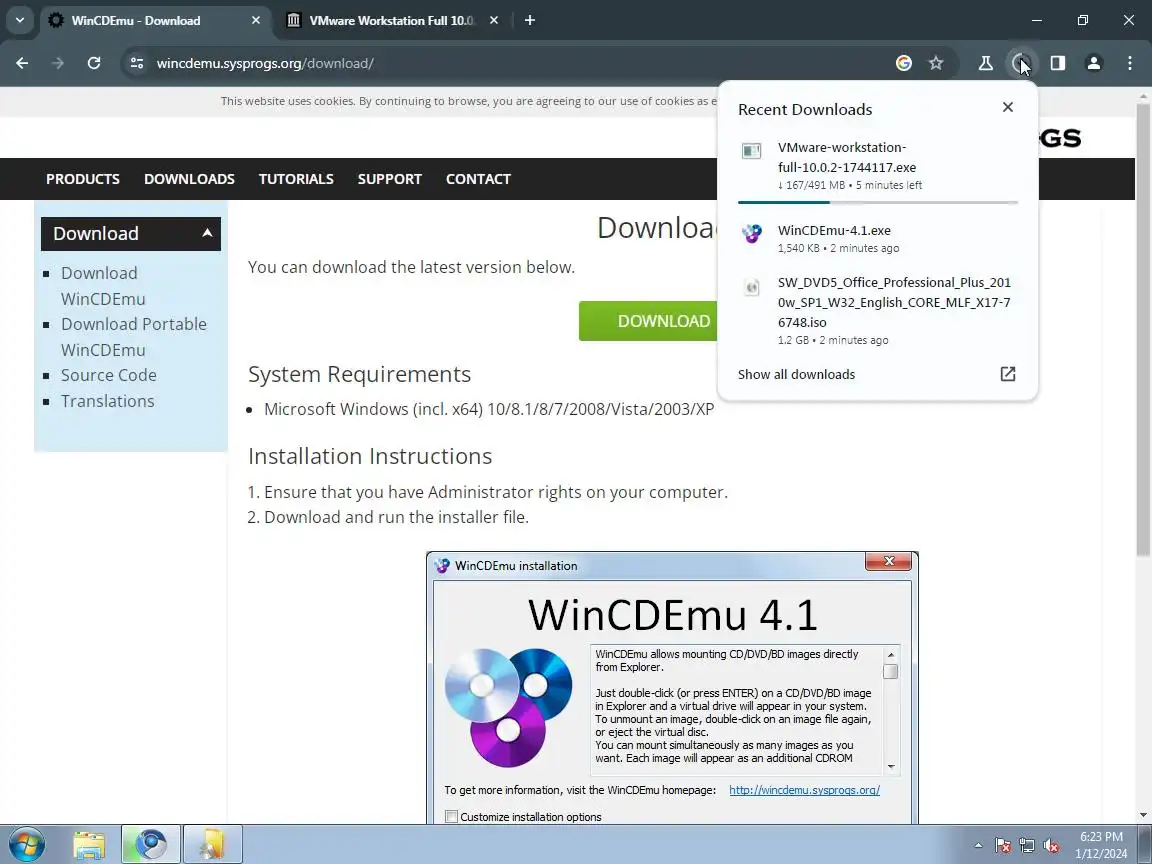Open the Translations sidebar link
1152x864 pixels.
[108, 401]
